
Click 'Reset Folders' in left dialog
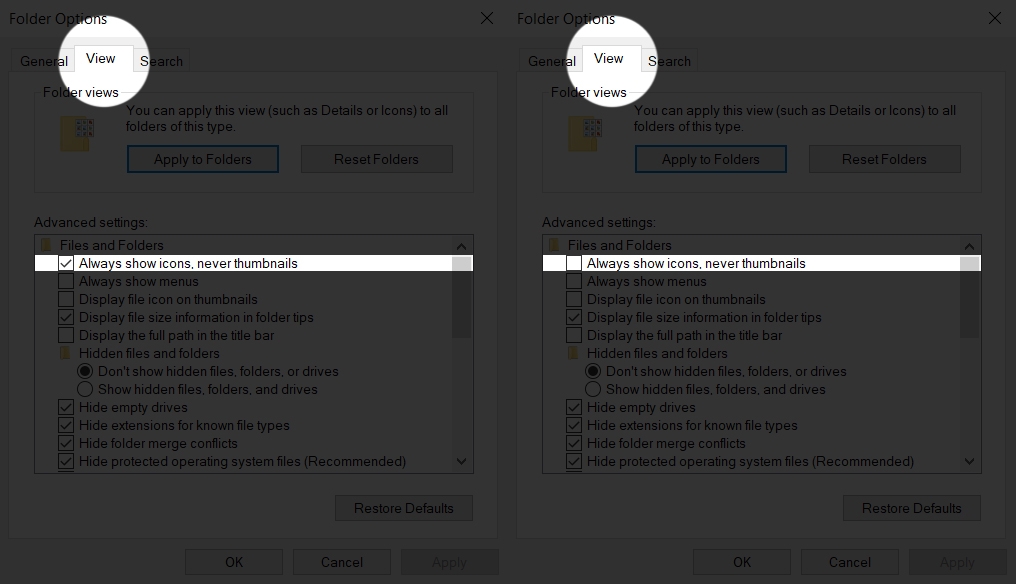[x=376, y=159]
